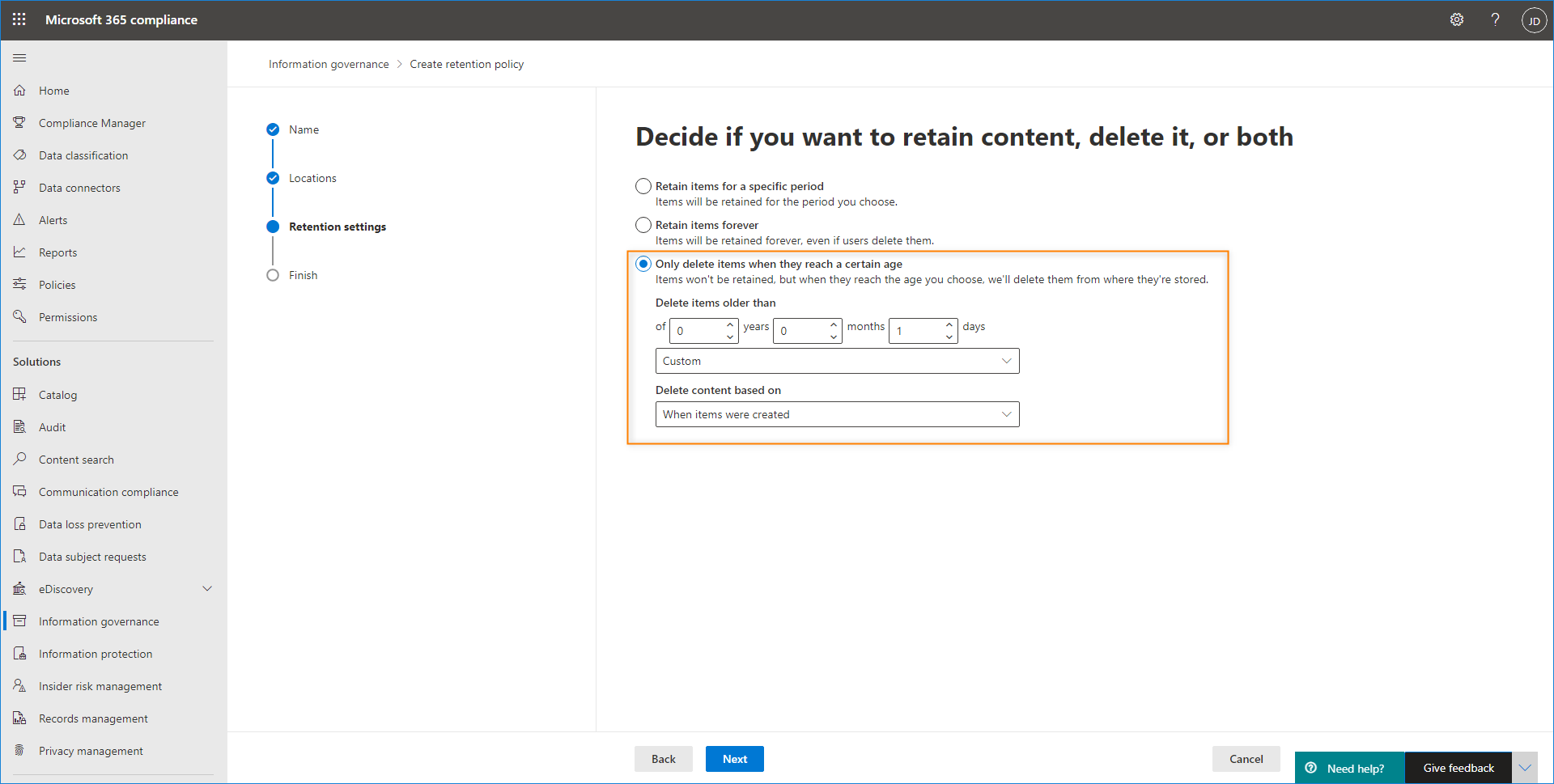Open the Records management solution
Image resolution: width=1554 pixels, height=784 pixels.
[92, 718]
